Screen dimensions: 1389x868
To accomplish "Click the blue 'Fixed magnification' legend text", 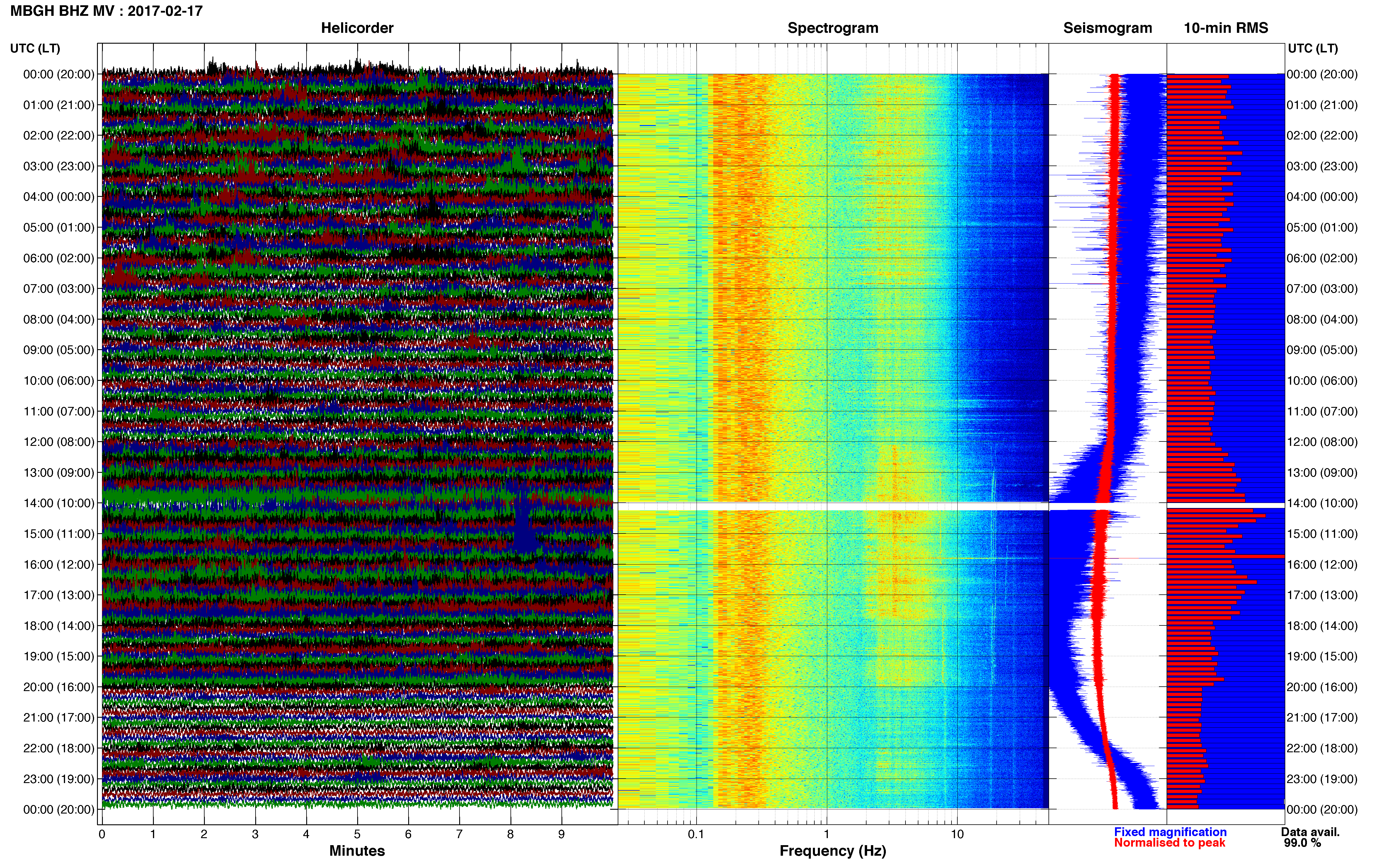I will [x=1170, y=832].
